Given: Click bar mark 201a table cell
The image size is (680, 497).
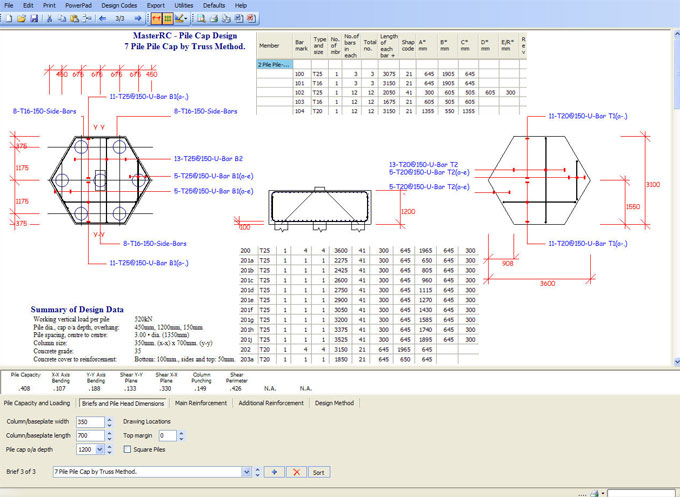Looking at the screenshot, I should point(247,261).
